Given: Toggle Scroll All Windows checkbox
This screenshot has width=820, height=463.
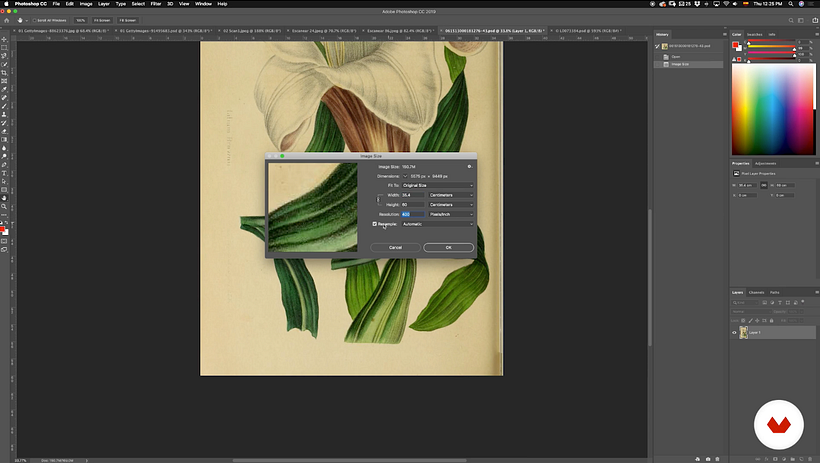Looking at the screenshot, I should pos(35,20).
